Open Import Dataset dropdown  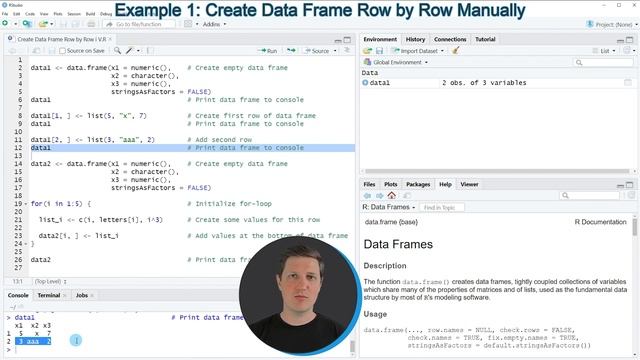[x=418, y=51]
